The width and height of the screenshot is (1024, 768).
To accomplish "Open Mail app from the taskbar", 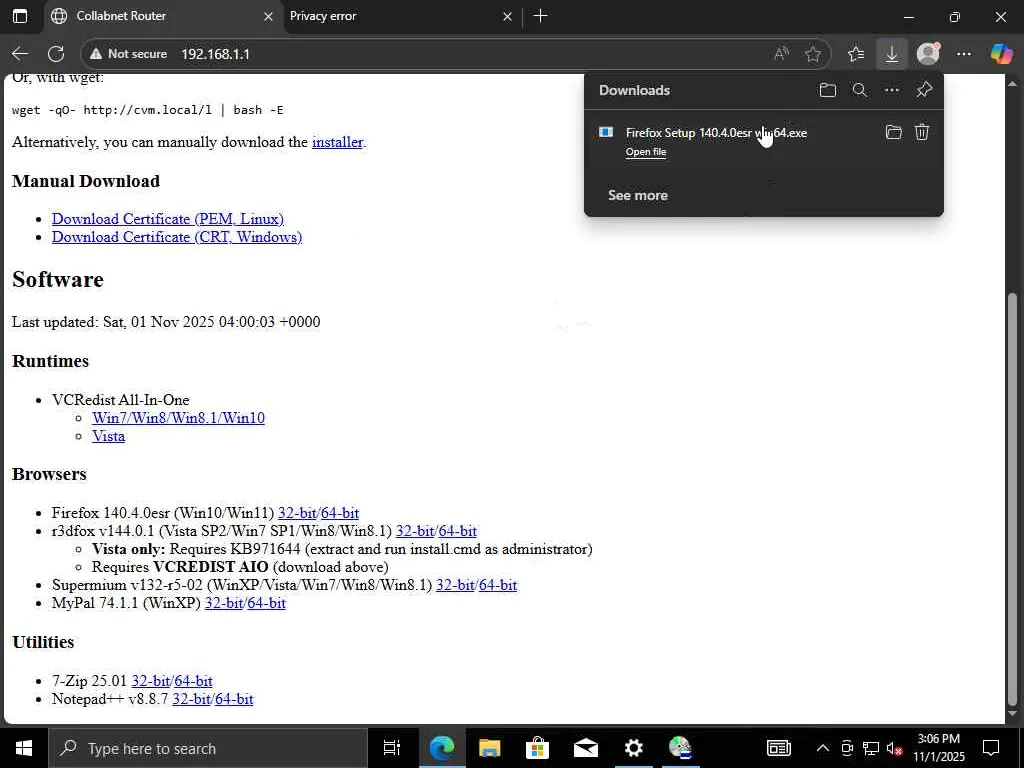I will [585, 748].
